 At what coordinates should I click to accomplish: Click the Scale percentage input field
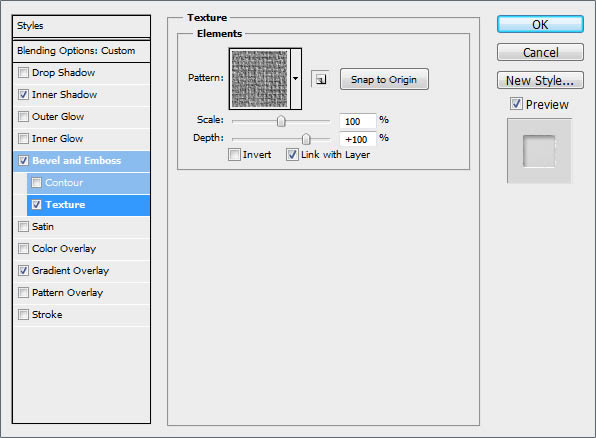pos(357,121)
